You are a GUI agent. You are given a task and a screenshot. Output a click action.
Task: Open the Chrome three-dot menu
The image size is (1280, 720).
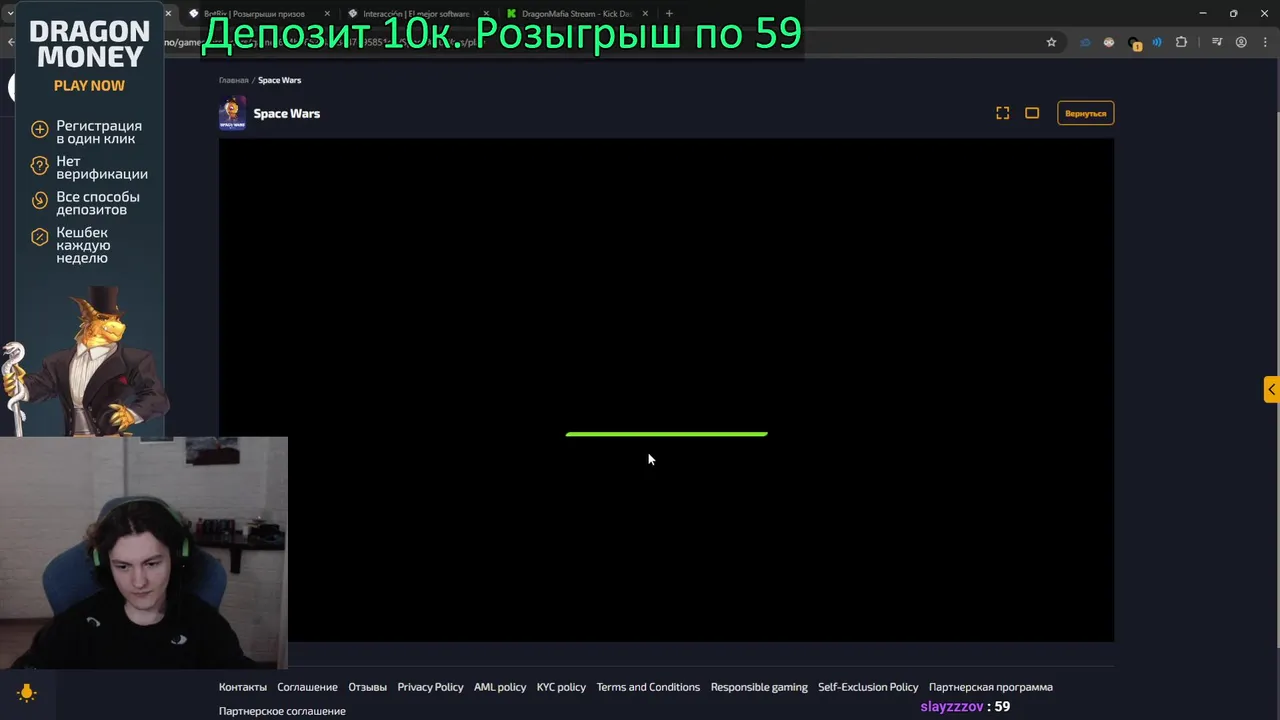[1265, 42]
